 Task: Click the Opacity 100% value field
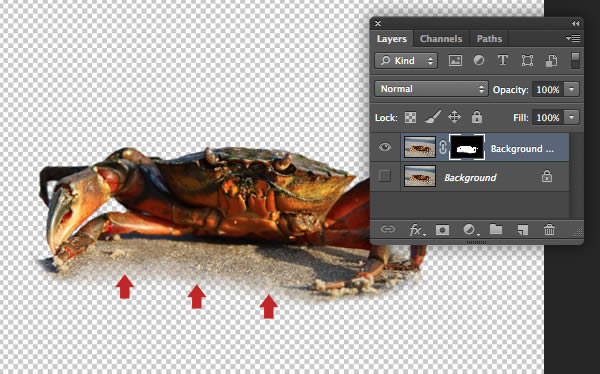548,90
